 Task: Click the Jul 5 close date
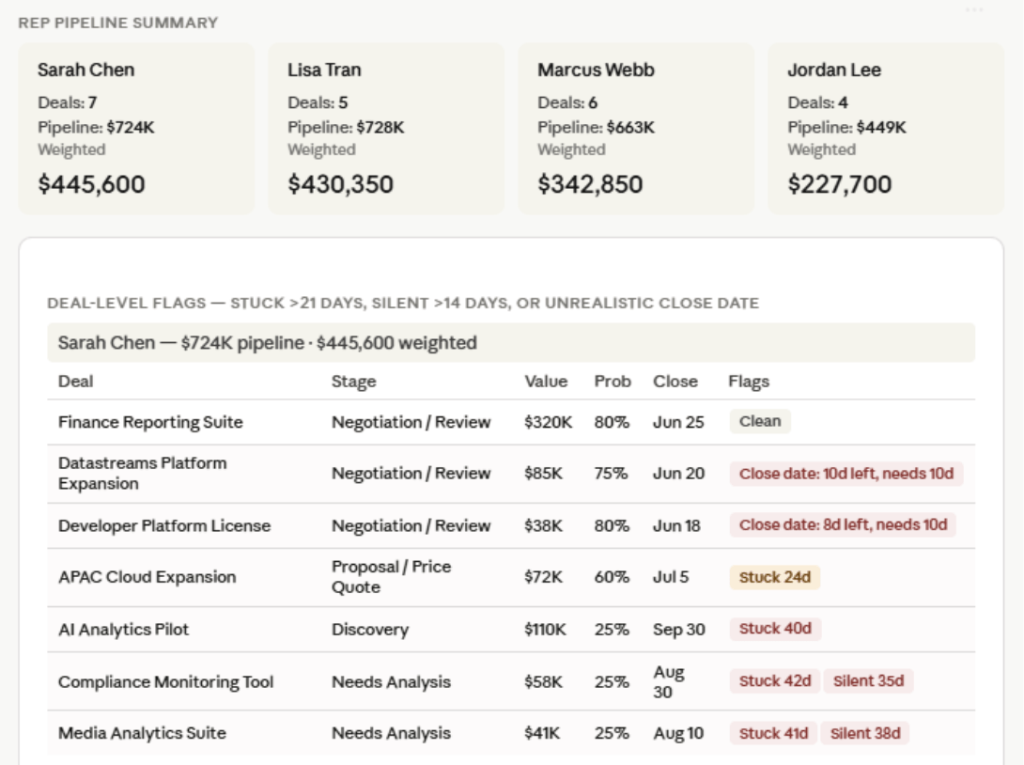pyautogui.click(x=671, y=577)
